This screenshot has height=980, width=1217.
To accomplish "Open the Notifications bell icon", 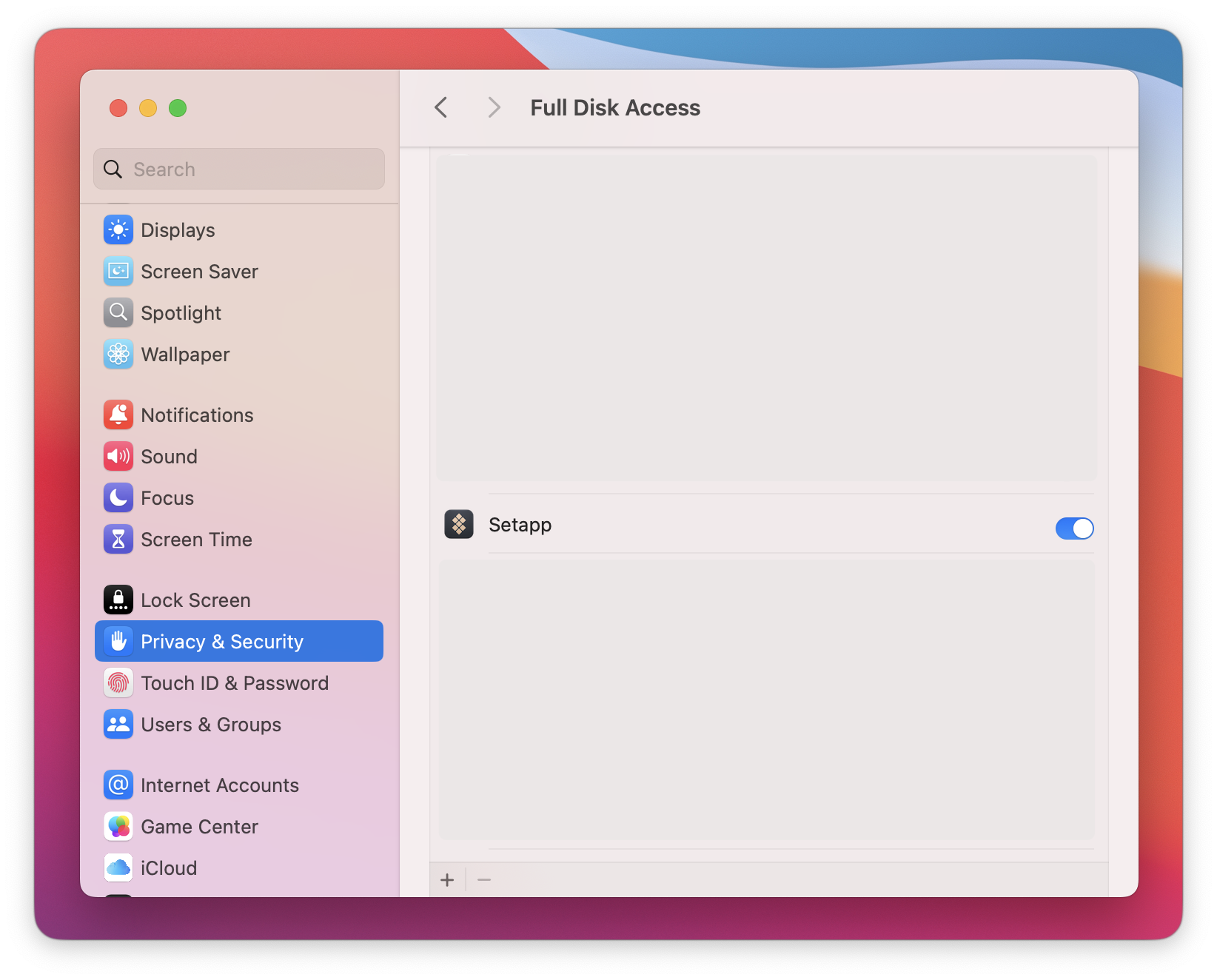I will (118, 415).
